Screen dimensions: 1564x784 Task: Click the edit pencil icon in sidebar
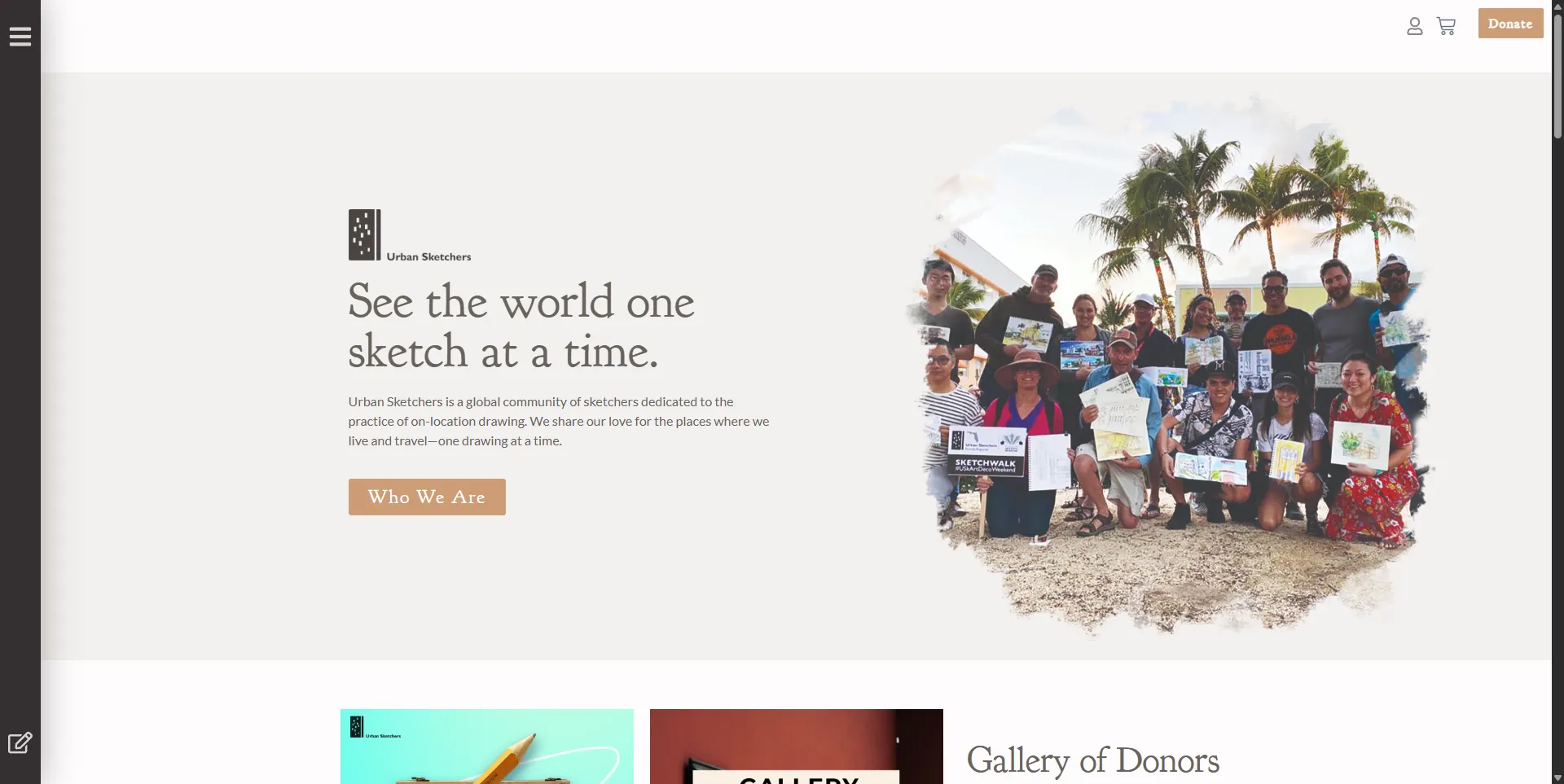pos(20,742)
